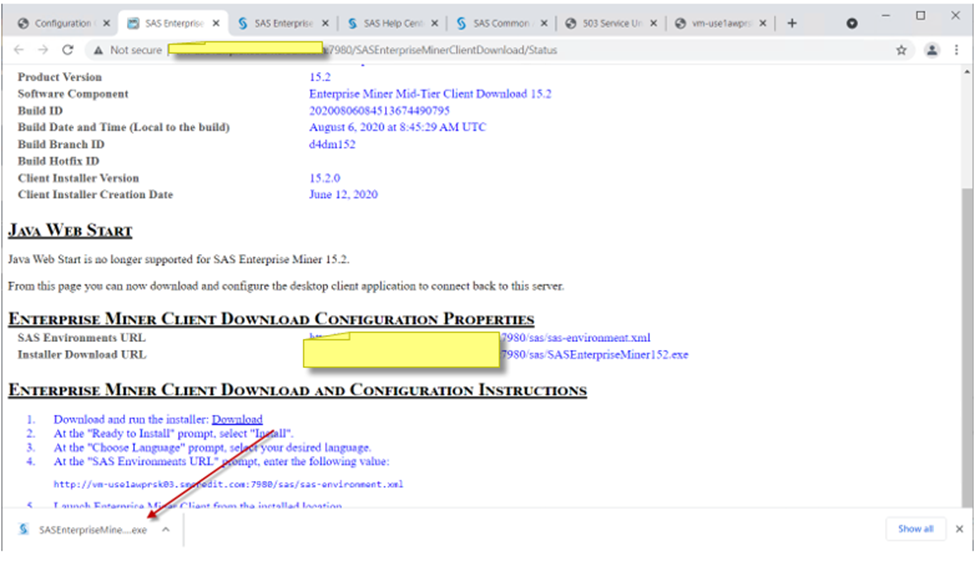Click 'SAS Environments URL' label
This screenshot has height=561, width=975.
click(x=81, y=338)
